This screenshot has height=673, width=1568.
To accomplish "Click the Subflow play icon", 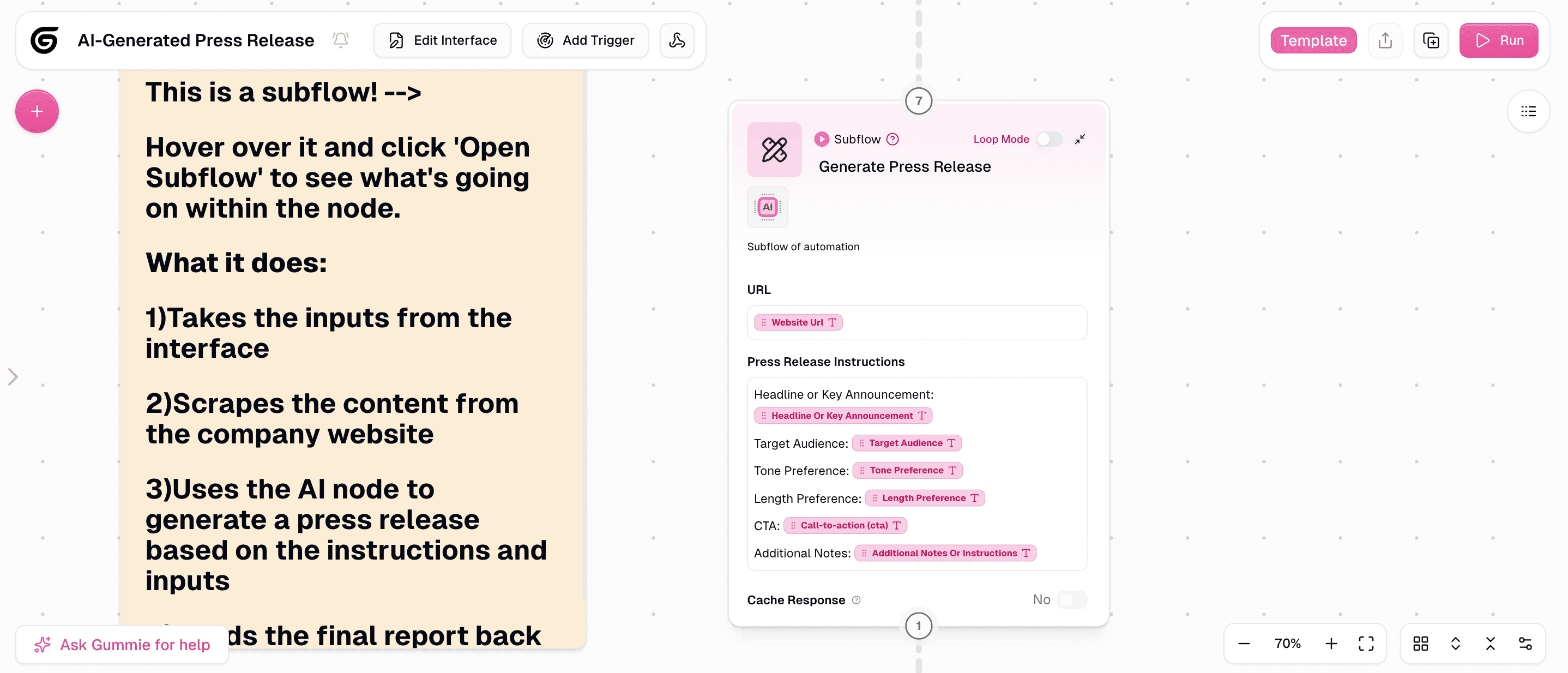I will [x=822, y=140].
